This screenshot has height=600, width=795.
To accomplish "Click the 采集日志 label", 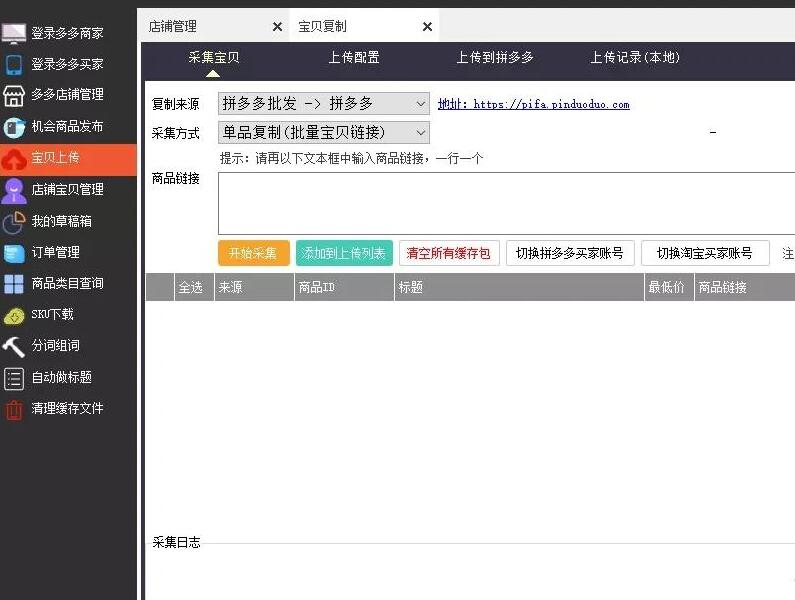I will (176, 543).
